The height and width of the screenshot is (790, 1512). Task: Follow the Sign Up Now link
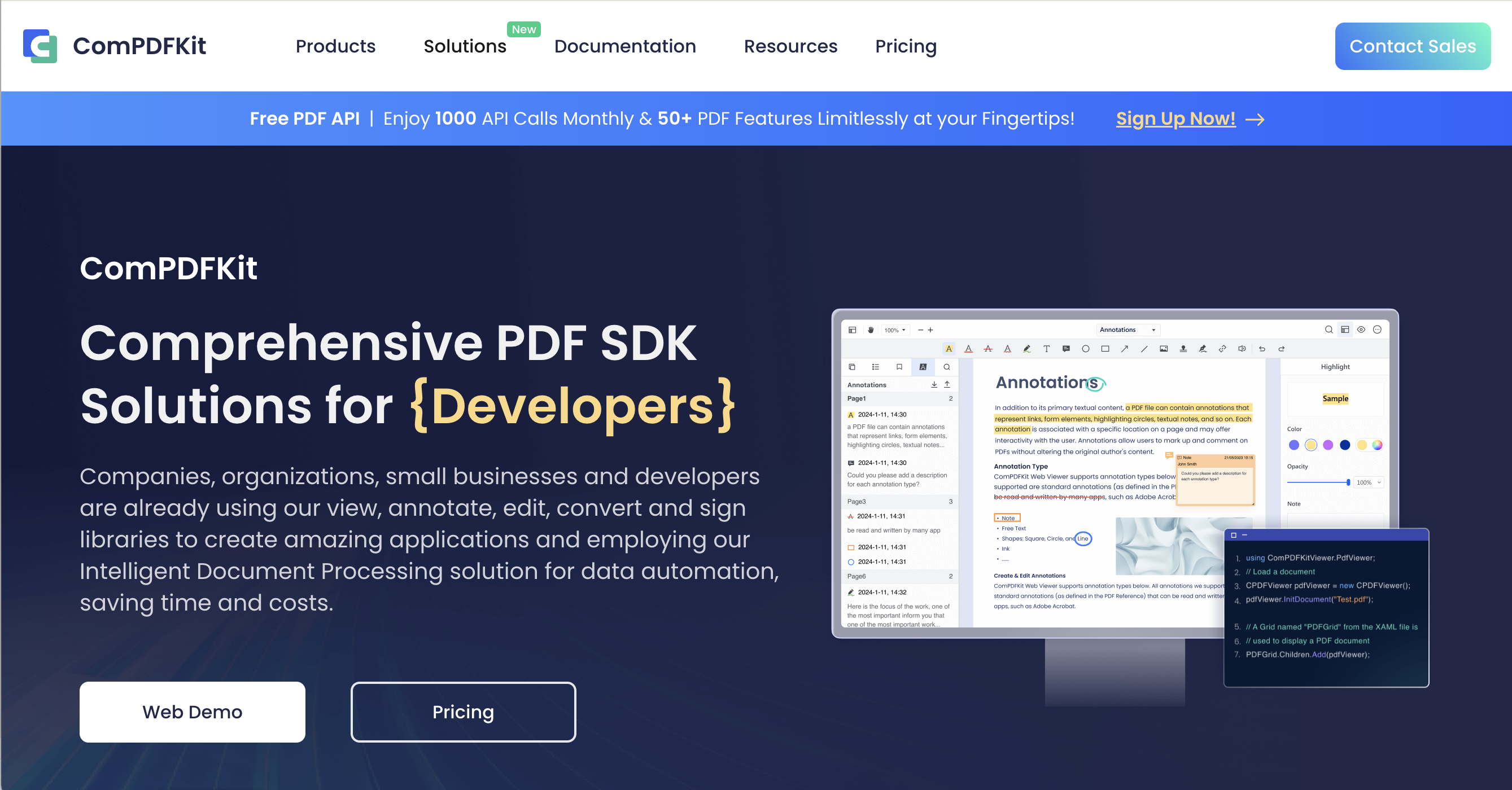1175,118
